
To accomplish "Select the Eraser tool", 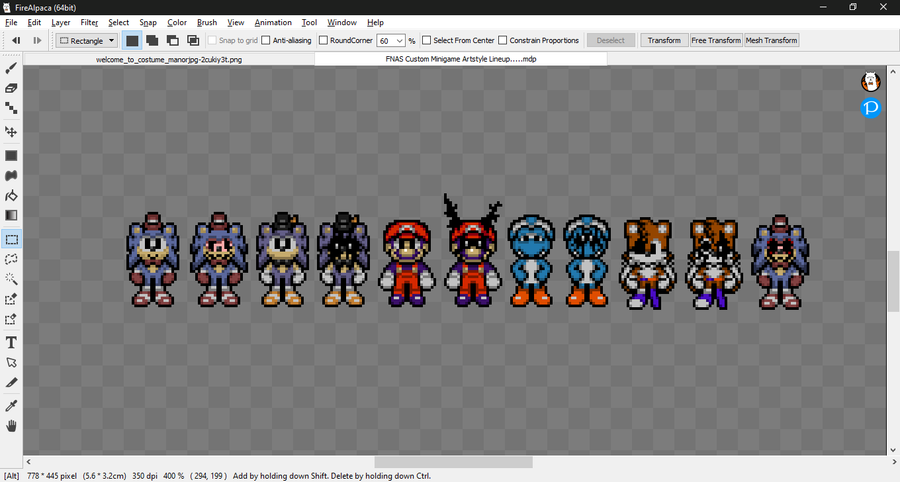I will point(11,88).
